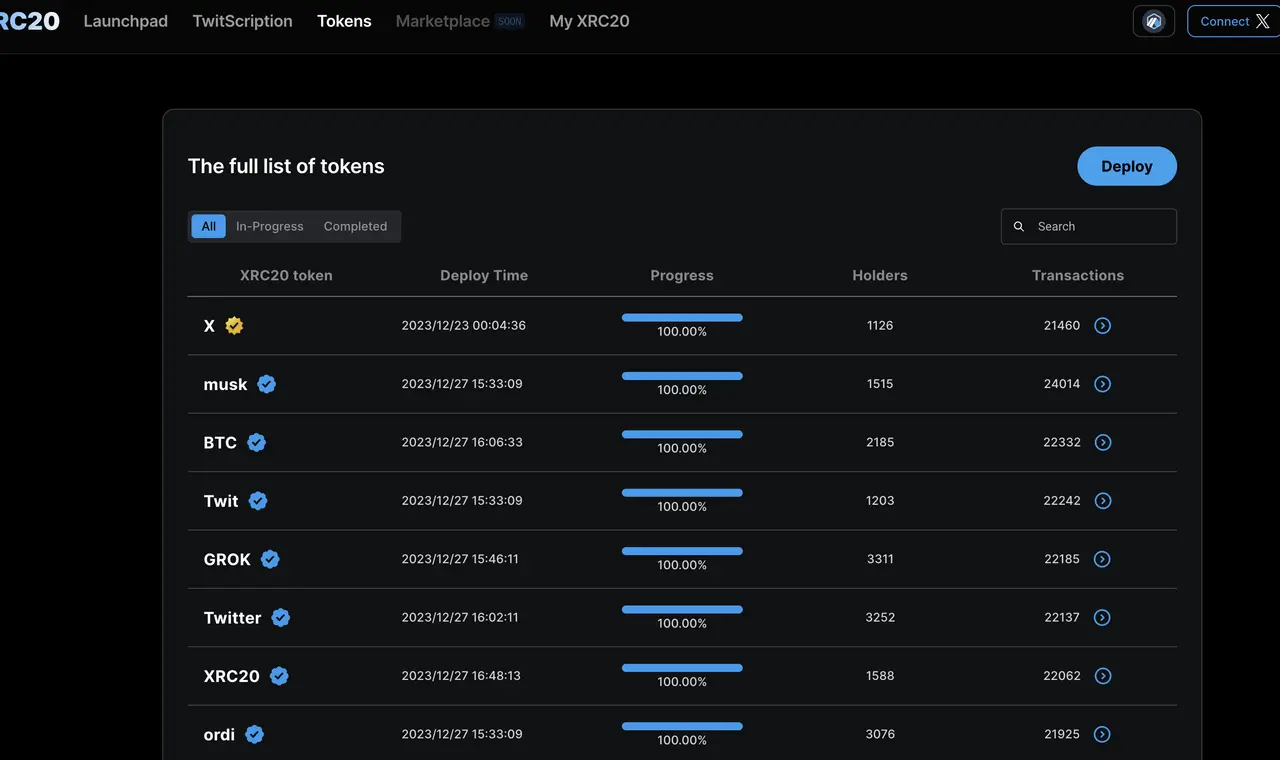Click the Connect X button
Image resolution: width=1280 pixels, height=760 pixels.
(x=1234, y=21)
